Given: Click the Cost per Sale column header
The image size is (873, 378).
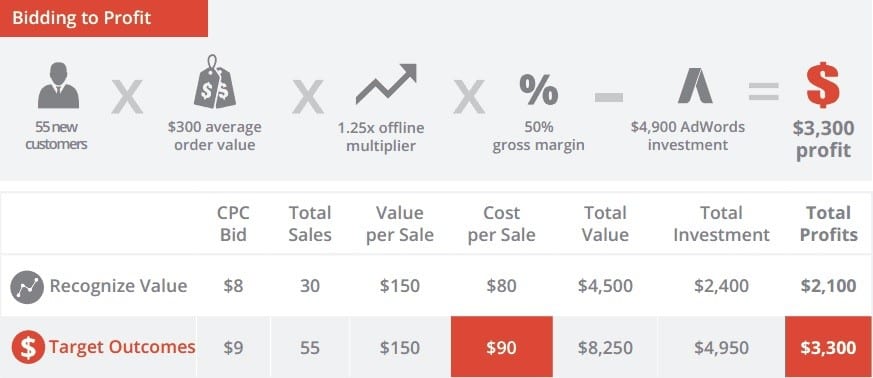Looking at the screenshot, I should pyautogui.click(x=502, y=224).
